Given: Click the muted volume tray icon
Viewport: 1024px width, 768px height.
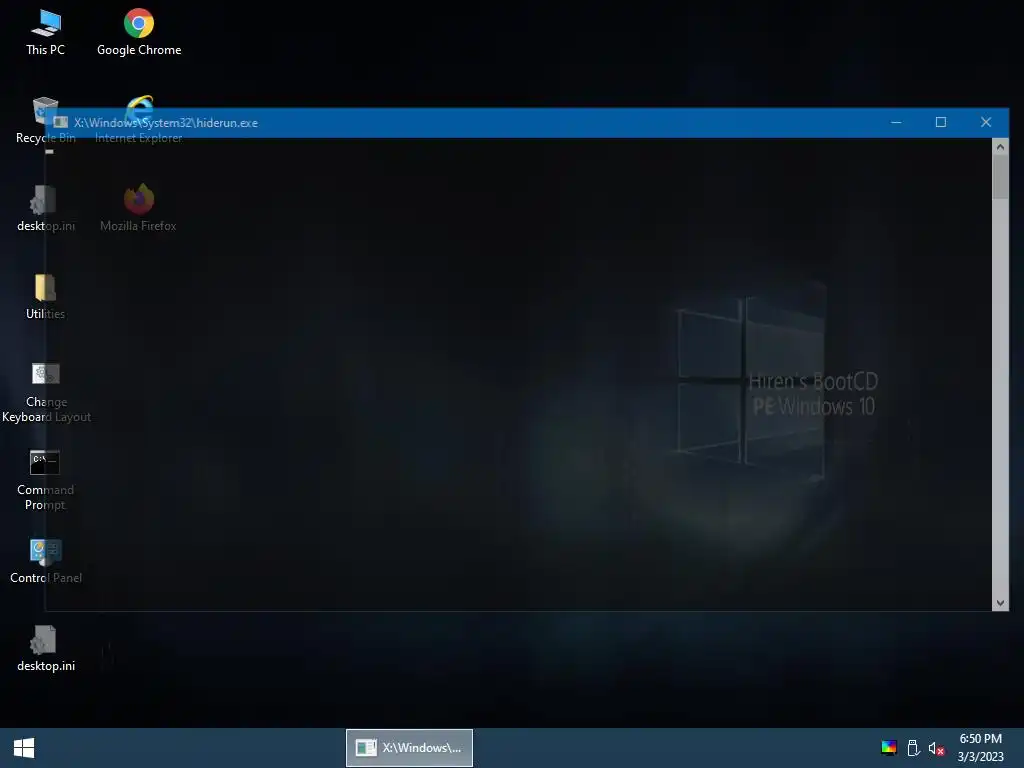Looking at the screenshot, I should tap(936, 748).
